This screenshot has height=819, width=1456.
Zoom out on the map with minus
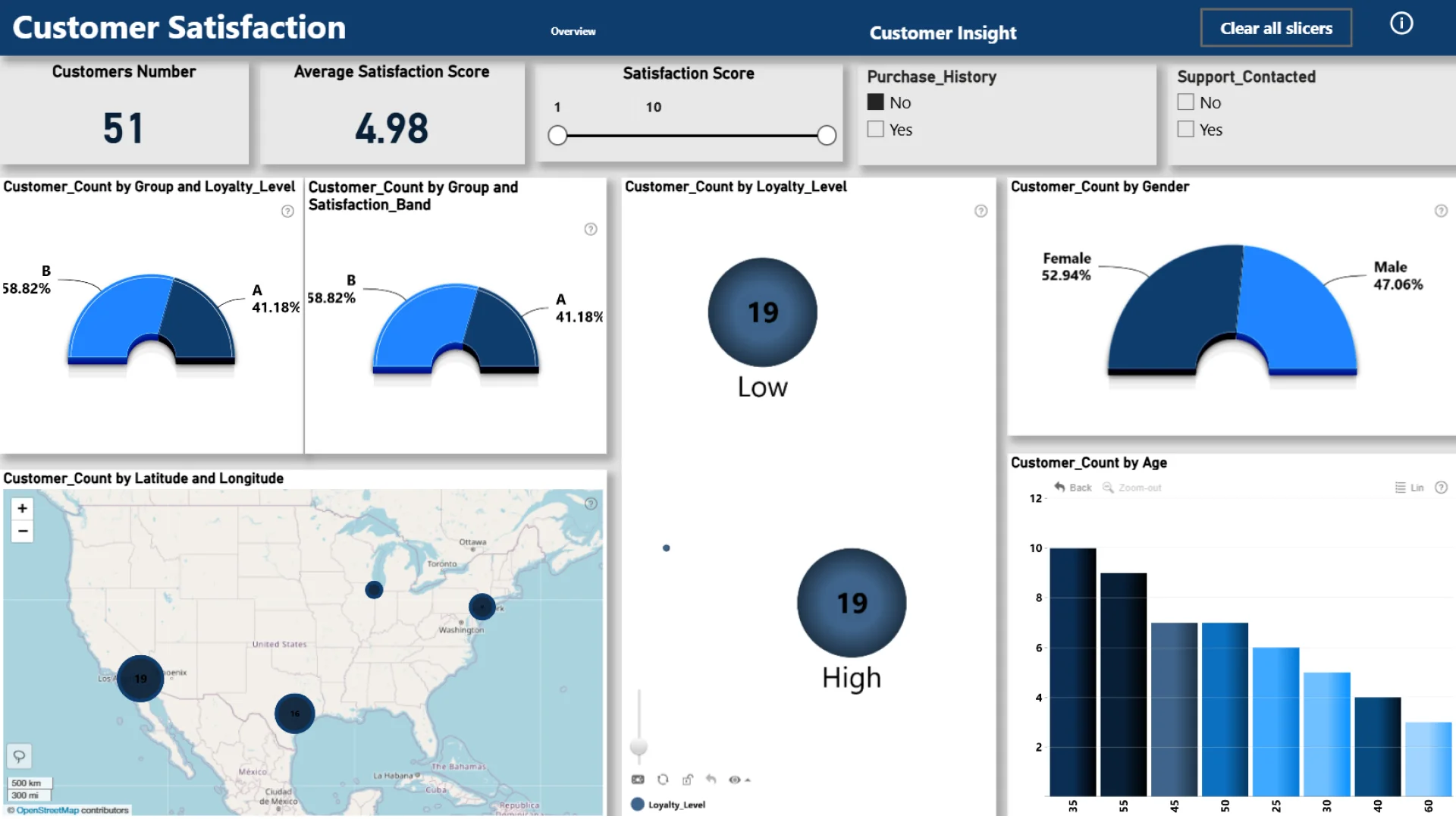pos(23,532)
